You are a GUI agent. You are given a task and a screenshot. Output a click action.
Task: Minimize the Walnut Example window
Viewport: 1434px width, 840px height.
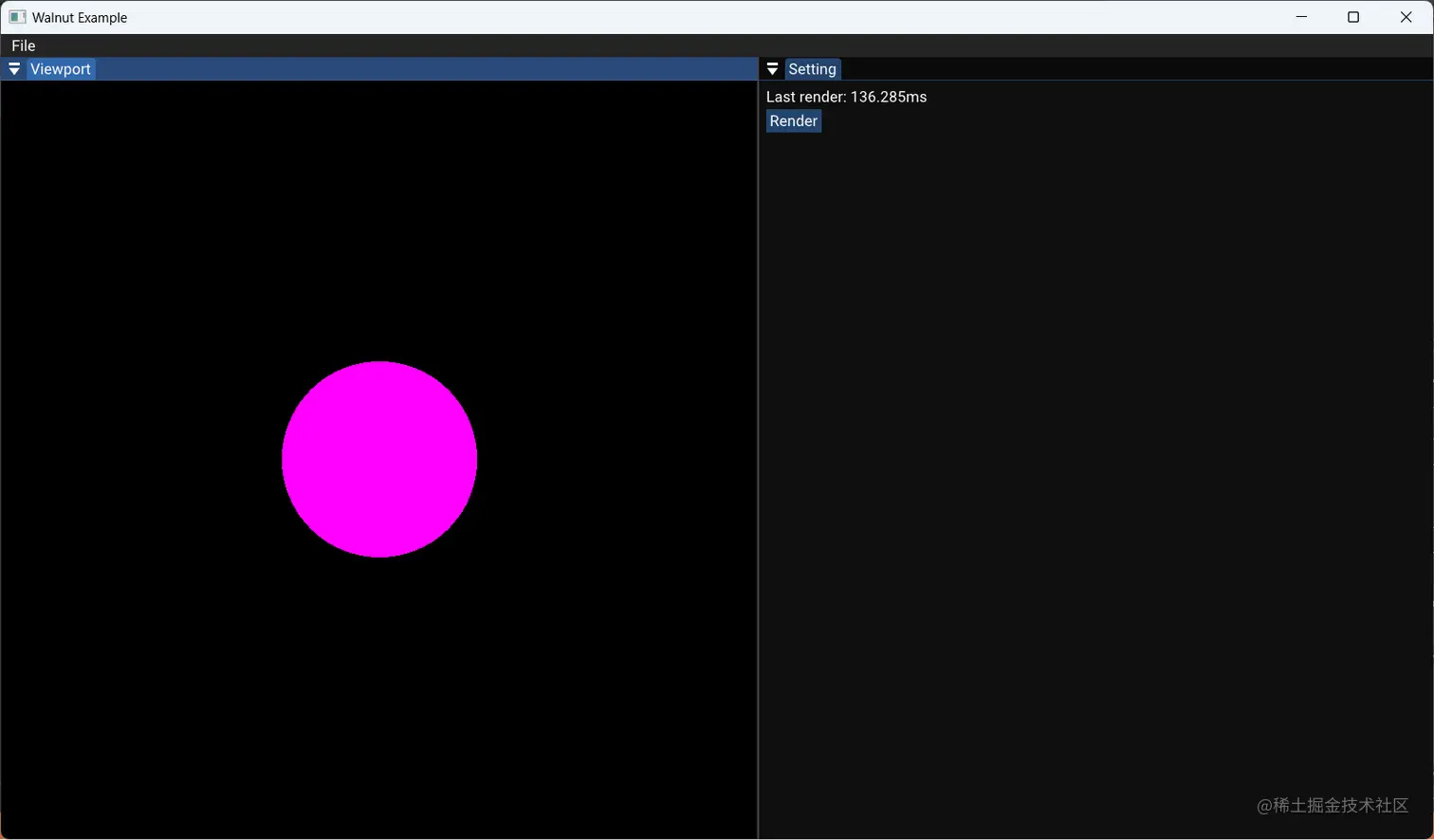click(1301, 17)
